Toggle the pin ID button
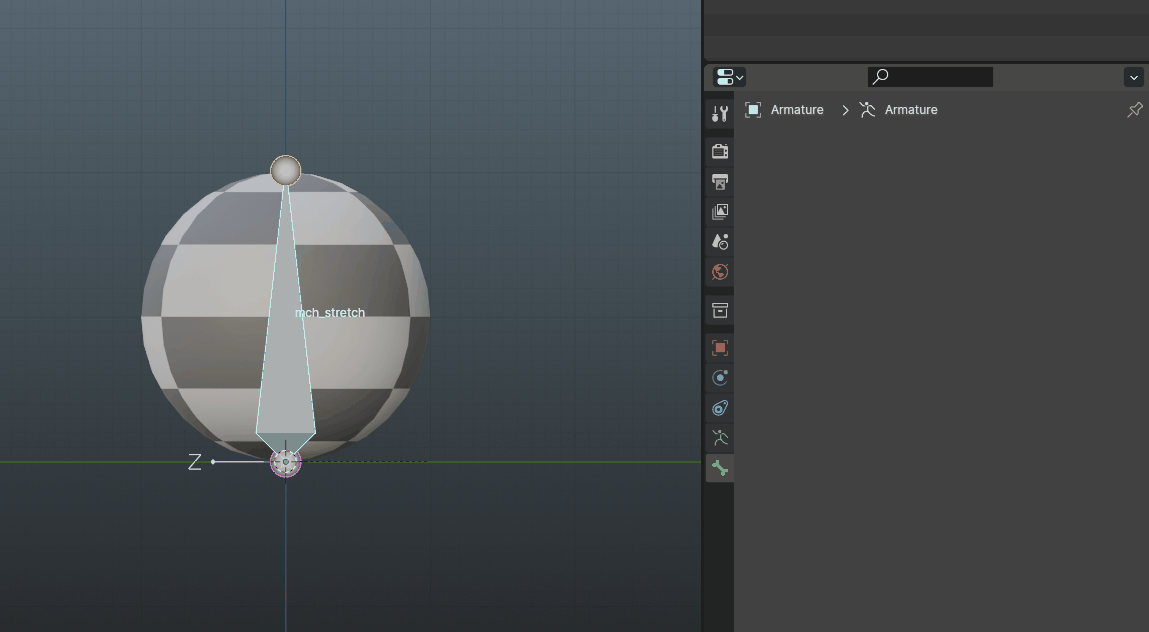This screenshot has height=632, width=1149. click(1134, 110)
